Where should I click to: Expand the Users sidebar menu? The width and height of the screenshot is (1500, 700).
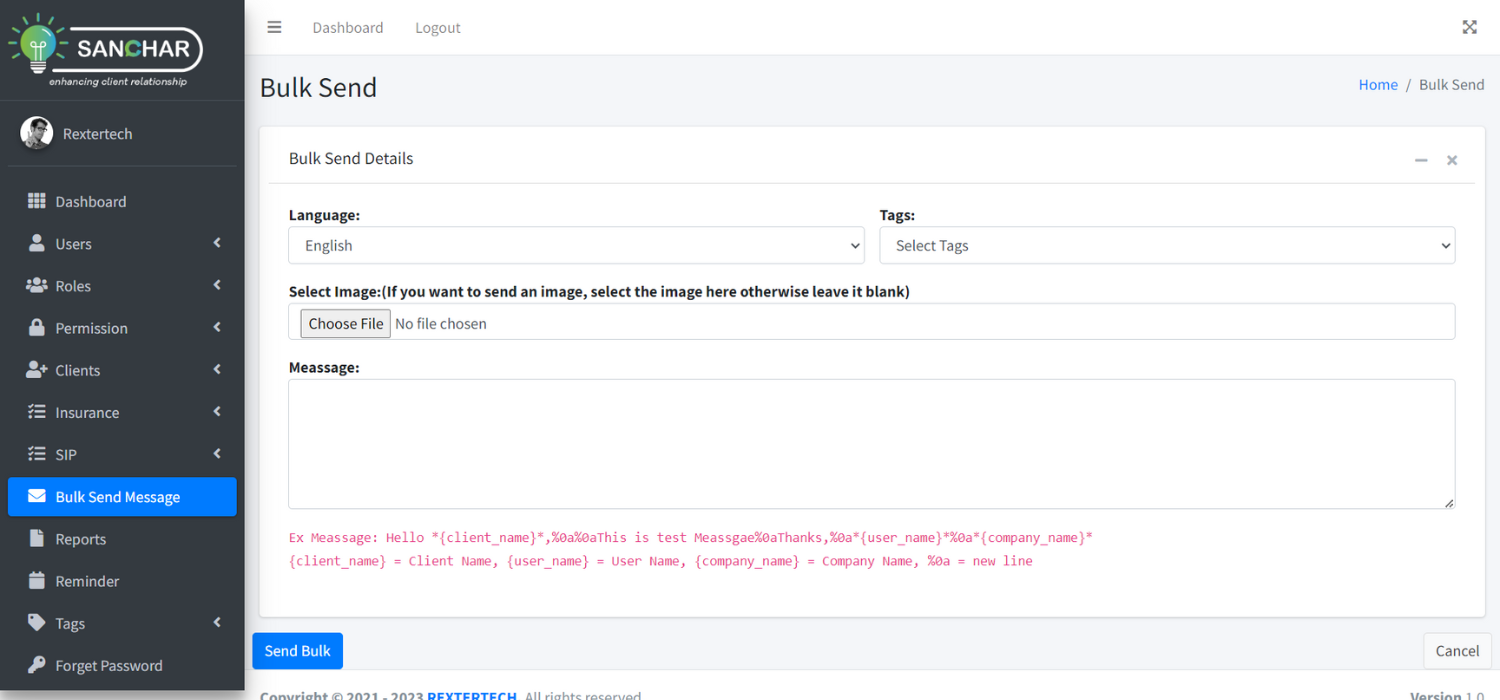pyautogui.click(x=122, y=244)
